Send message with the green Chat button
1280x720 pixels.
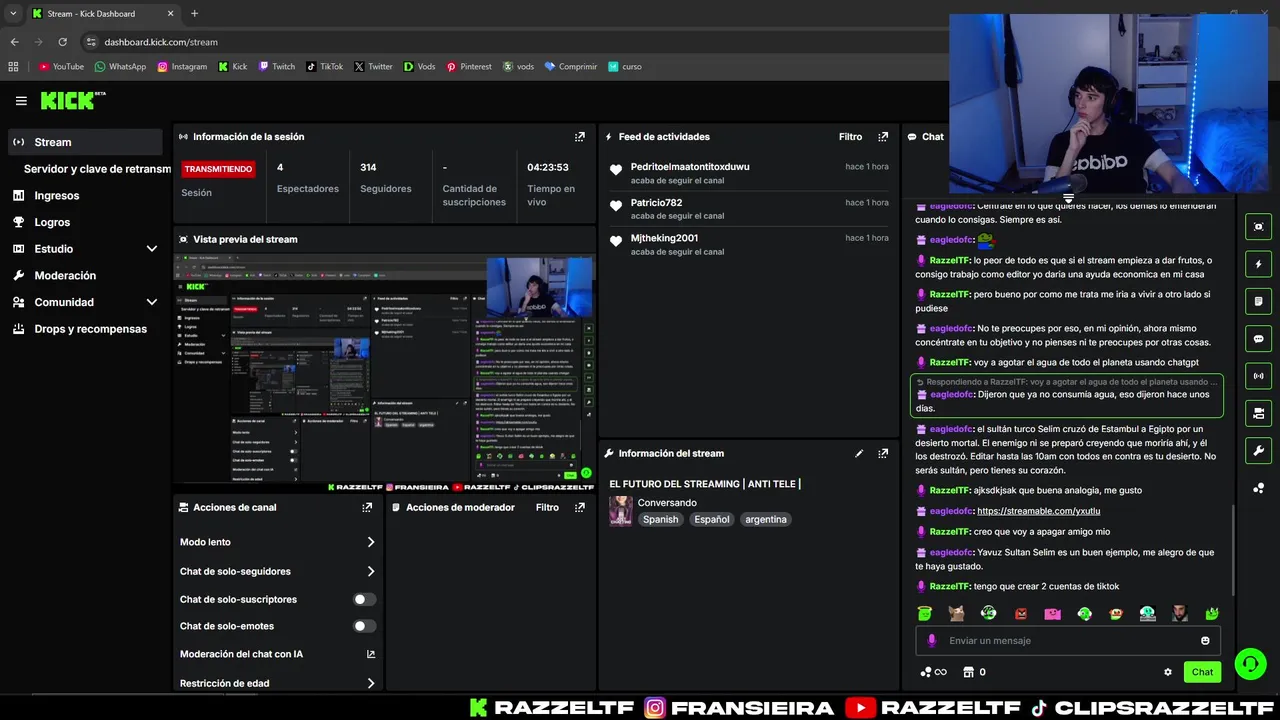pyautogui.click(x=1202, y=672)
